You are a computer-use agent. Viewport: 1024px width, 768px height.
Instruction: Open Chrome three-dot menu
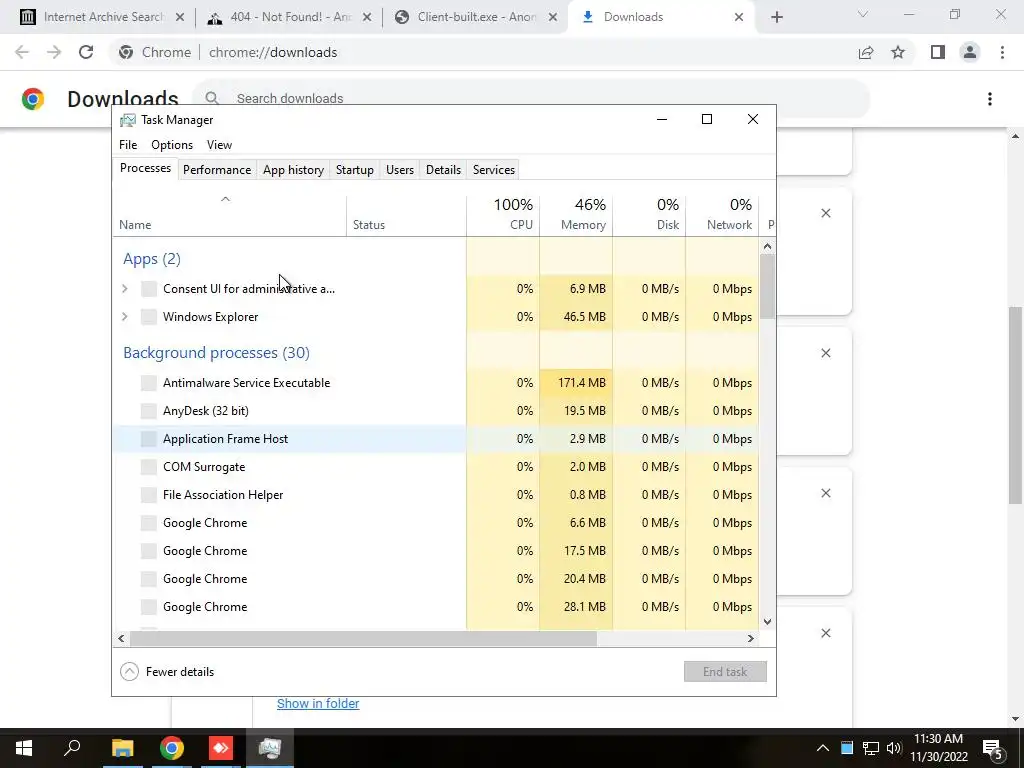[1002, 52]
